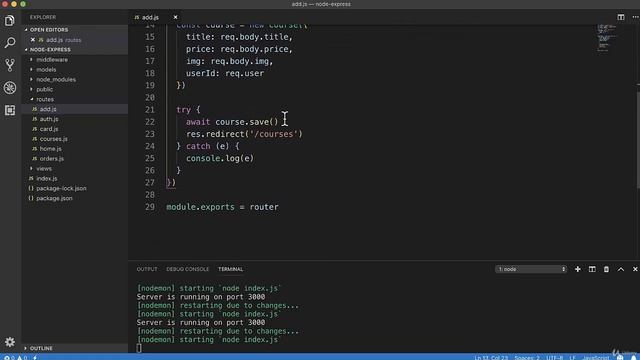640x360 pixels.
Task: Expand the public folder
Action: (44, 89)
